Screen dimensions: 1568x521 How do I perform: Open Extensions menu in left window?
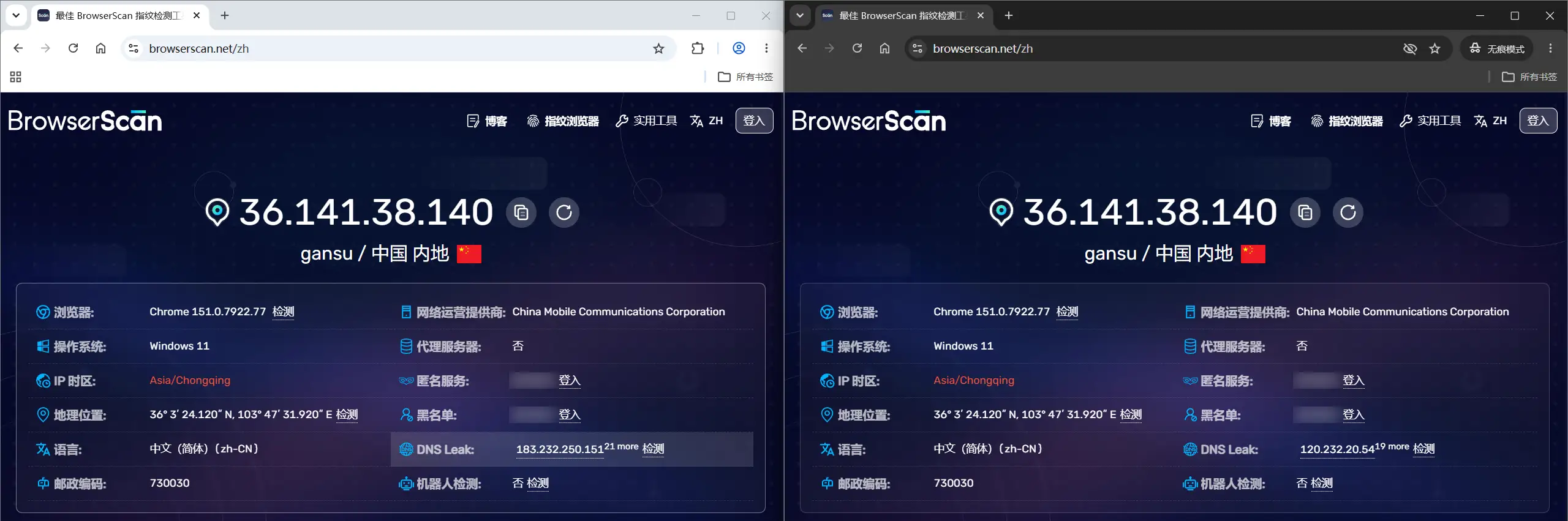coord(698,48)
